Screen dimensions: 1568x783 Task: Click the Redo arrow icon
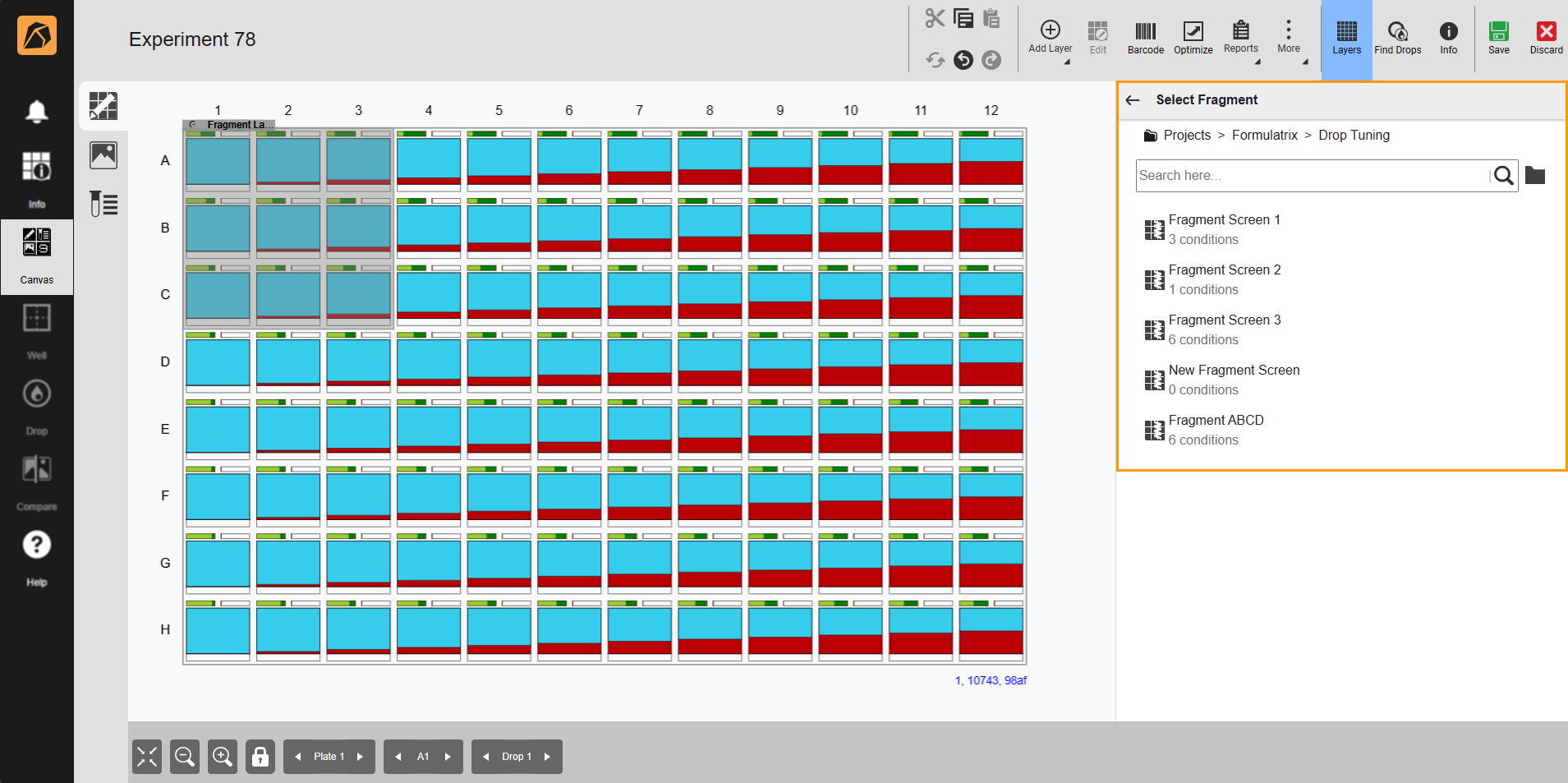point(991,60)
